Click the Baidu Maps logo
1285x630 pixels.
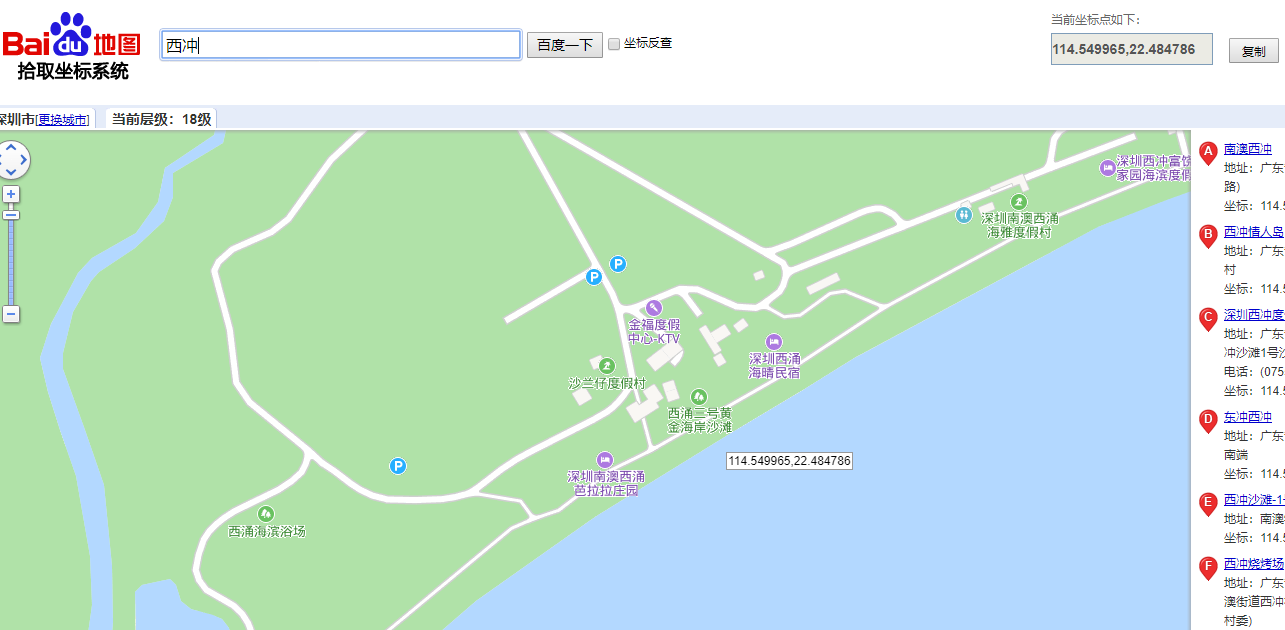pyautogui.click(x=71, y=35)
